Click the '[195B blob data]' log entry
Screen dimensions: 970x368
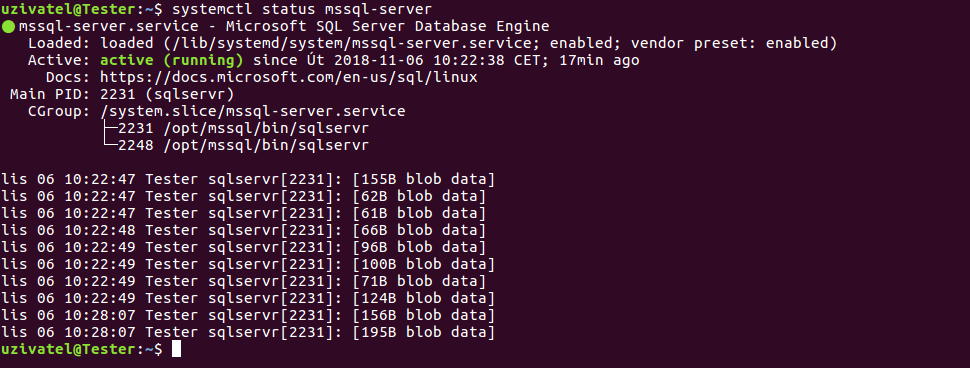[424, 333]
